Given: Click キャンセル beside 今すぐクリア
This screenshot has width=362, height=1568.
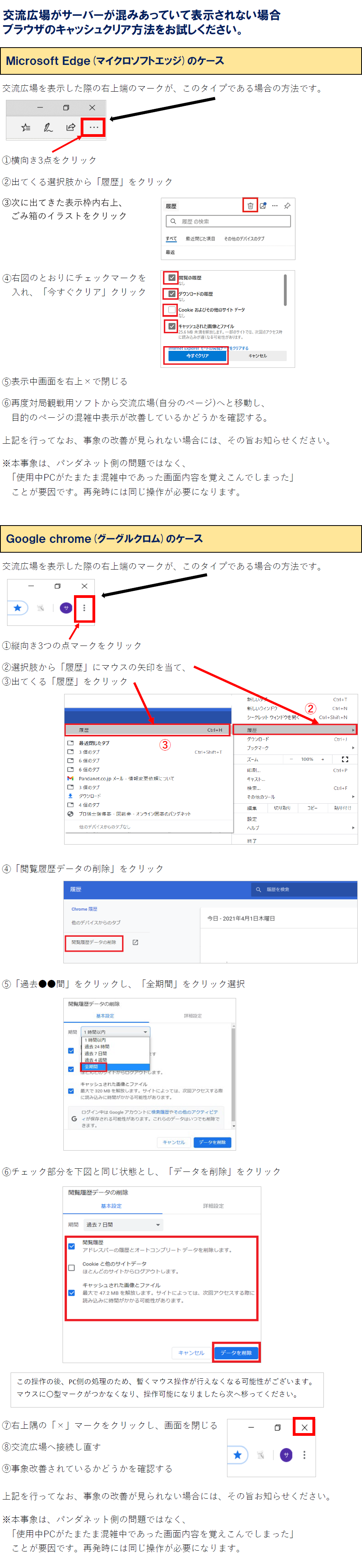Looking at the screenshot, I should [258, 356].
